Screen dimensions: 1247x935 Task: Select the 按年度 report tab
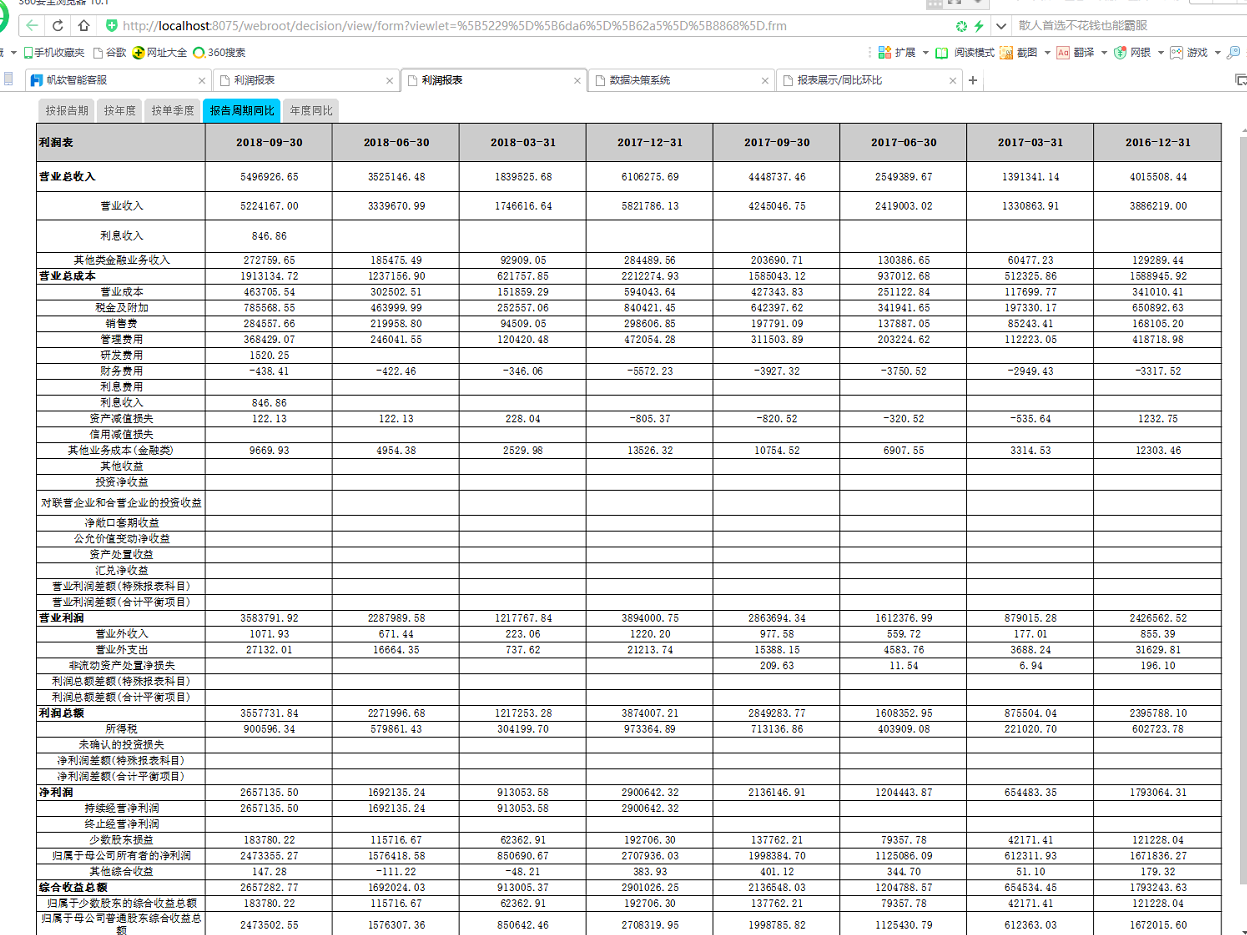(x=120, y=111)
